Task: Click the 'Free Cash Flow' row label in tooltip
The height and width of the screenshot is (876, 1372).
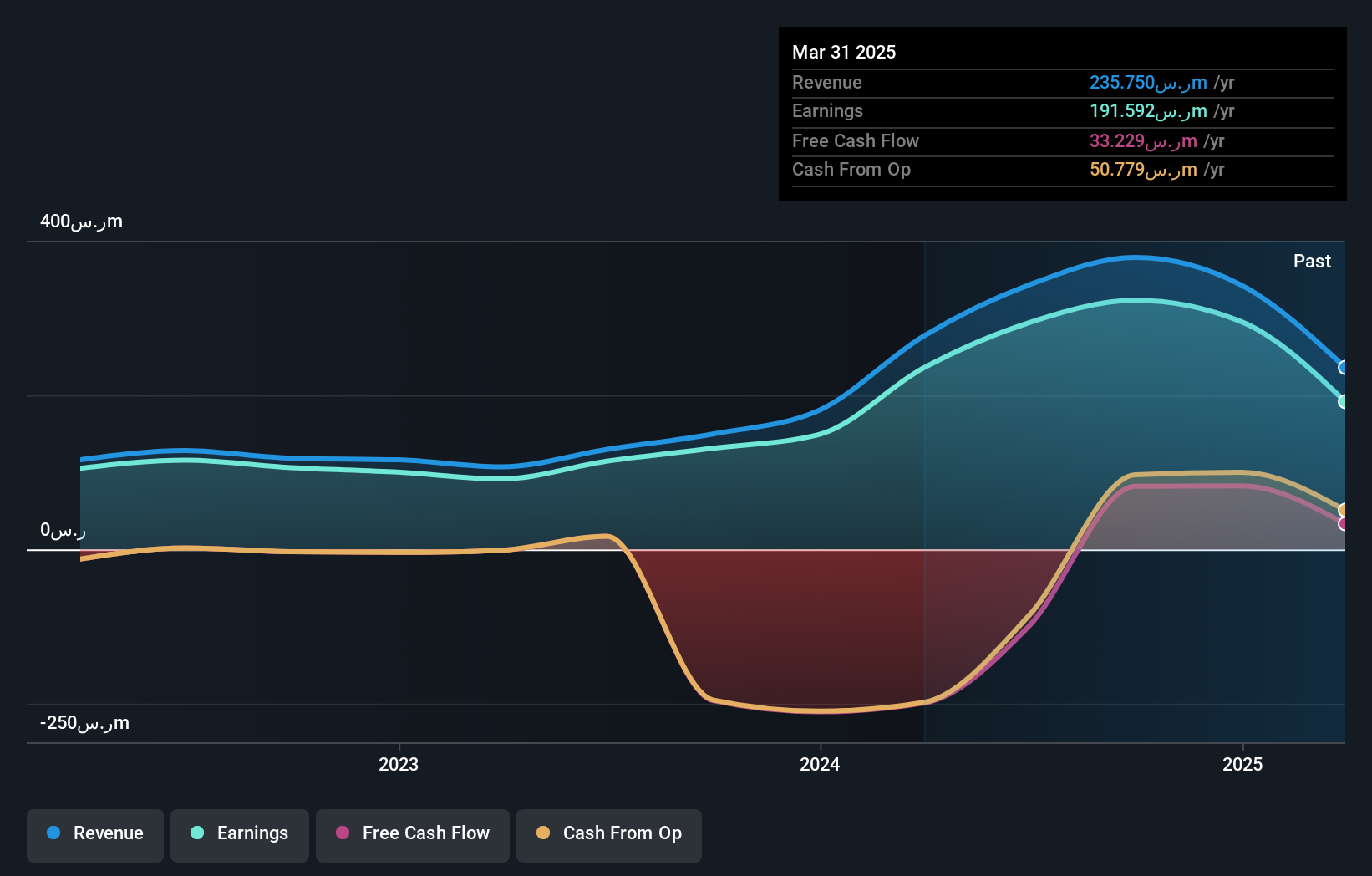Action: (x=856, y=141)
